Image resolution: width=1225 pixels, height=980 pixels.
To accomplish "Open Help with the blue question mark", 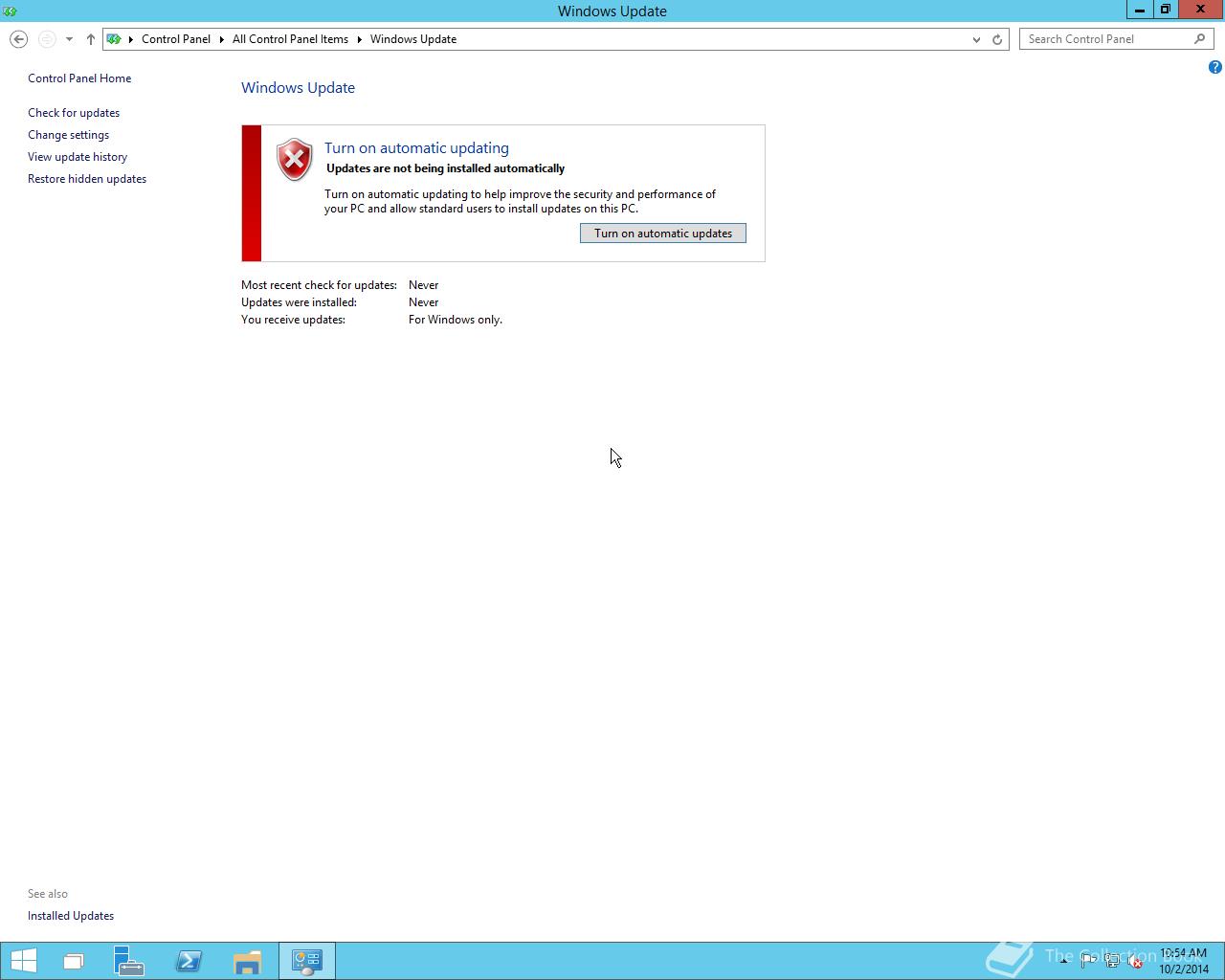I will coord(1214,67).
